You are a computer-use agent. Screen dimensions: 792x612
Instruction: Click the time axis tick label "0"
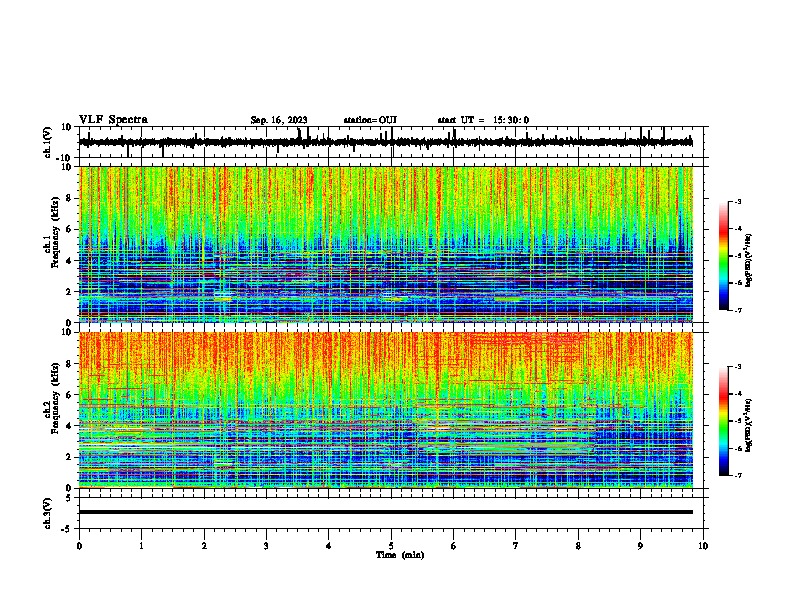[x=79, y=546]
